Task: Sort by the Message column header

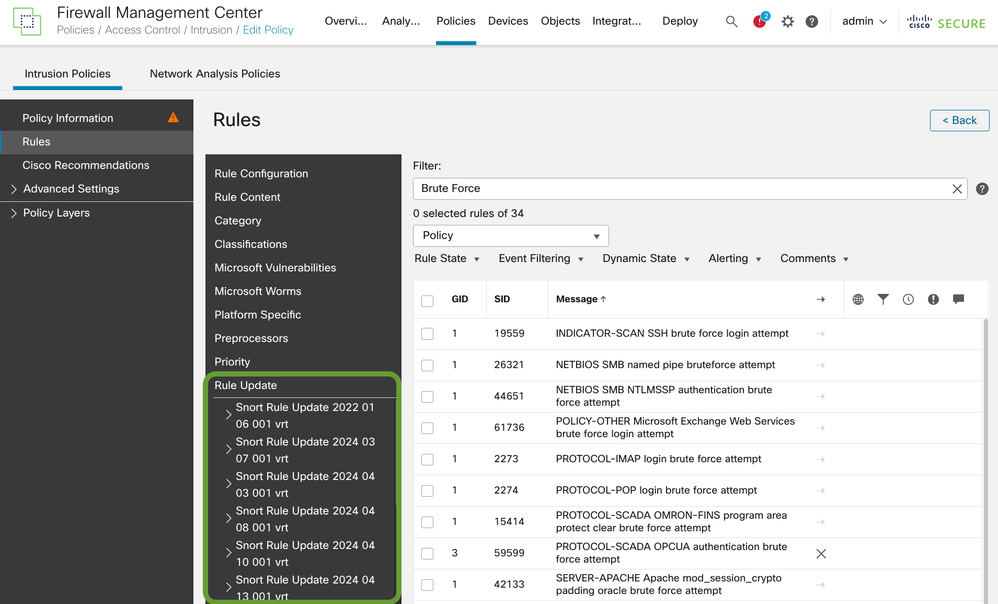Action: click(x=581, y=299)
